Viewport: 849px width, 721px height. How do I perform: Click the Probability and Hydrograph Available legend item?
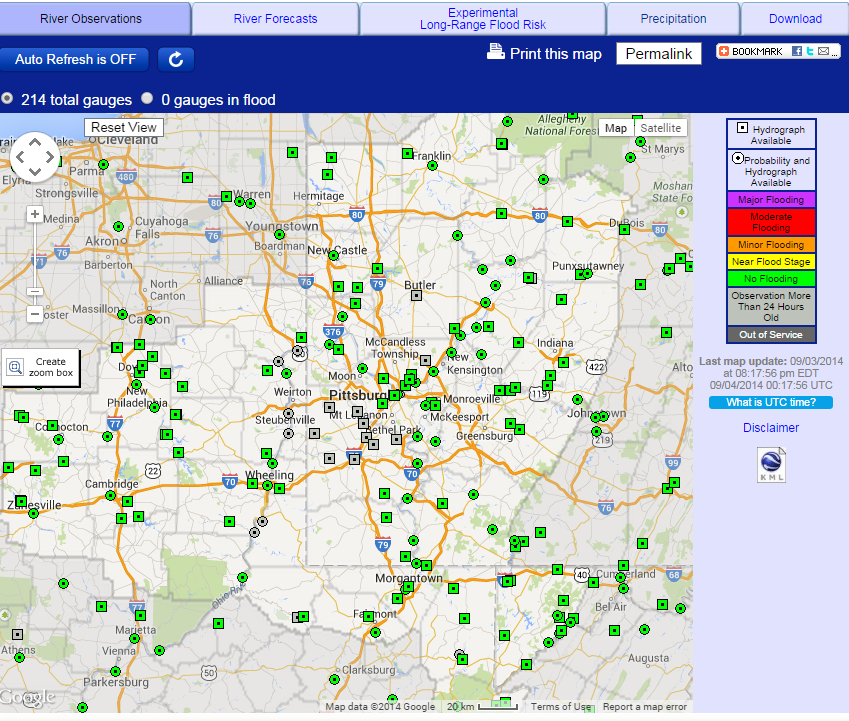coord(771,170)
